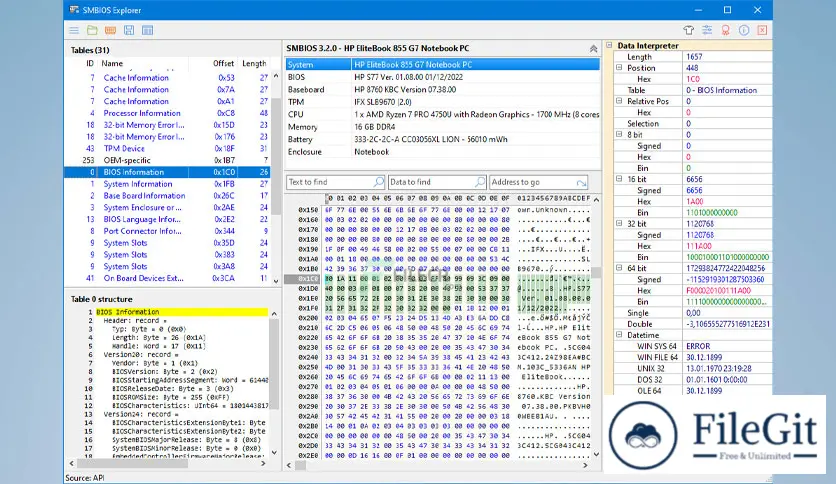836x484 pixels.
Task: Select the TPM row in the summary
Action: point(443,102)
